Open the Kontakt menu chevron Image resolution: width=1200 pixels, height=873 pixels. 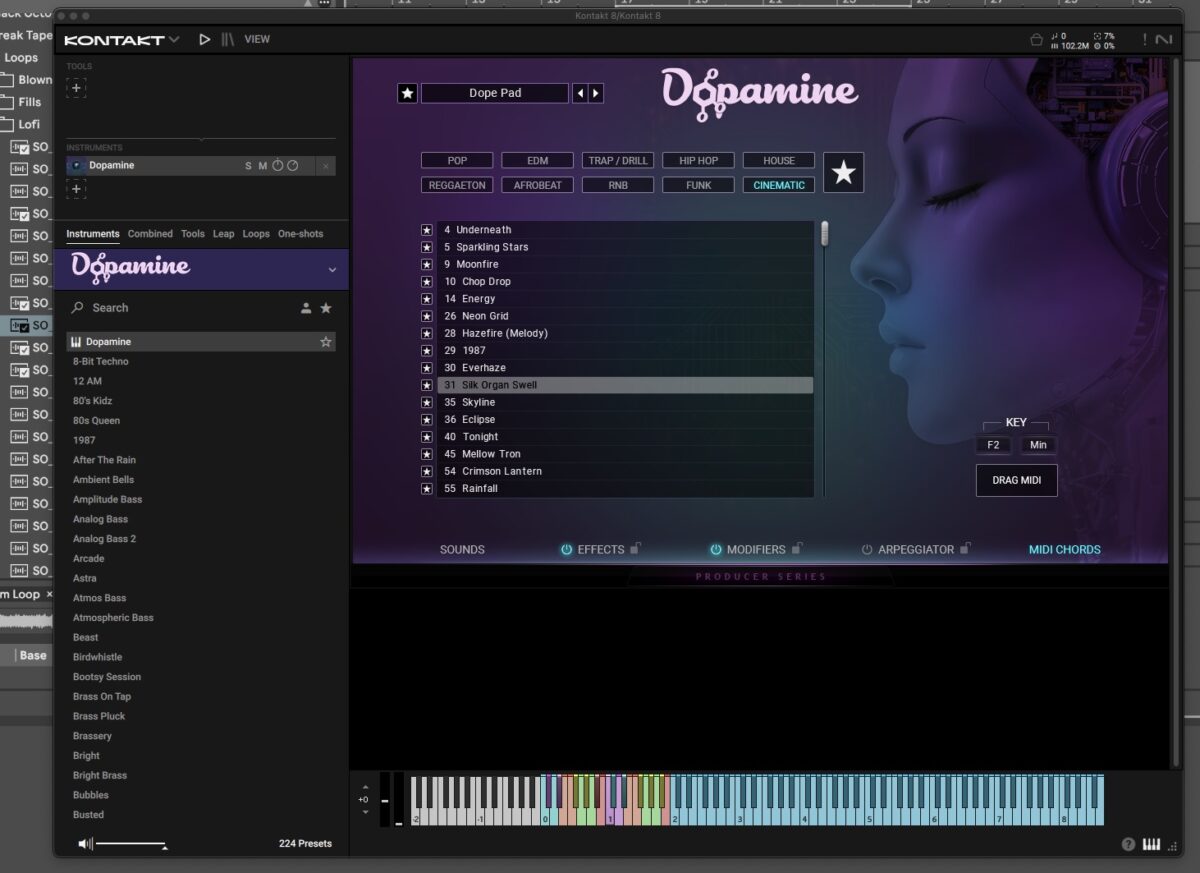tap(172, 39)
